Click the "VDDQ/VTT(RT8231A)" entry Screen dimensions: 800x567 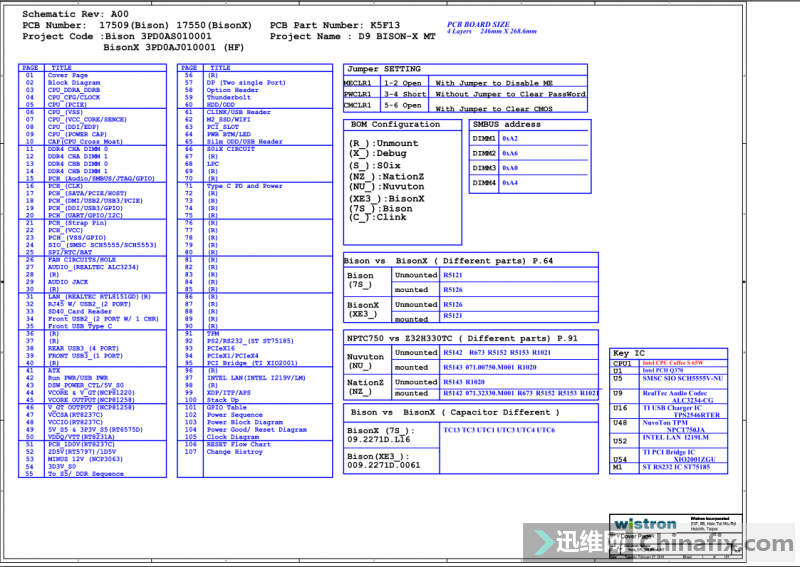pos(81,437)
